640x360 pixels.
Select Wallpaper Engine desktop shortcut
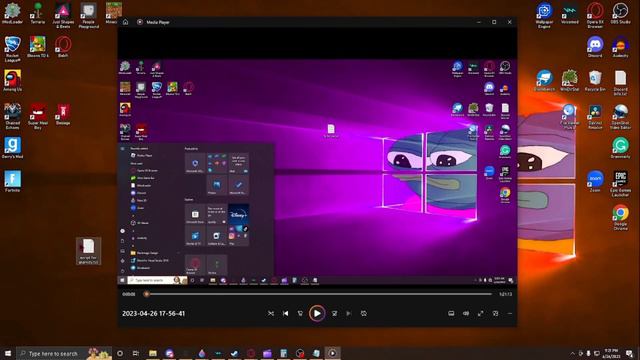click(x=544, y=15)
